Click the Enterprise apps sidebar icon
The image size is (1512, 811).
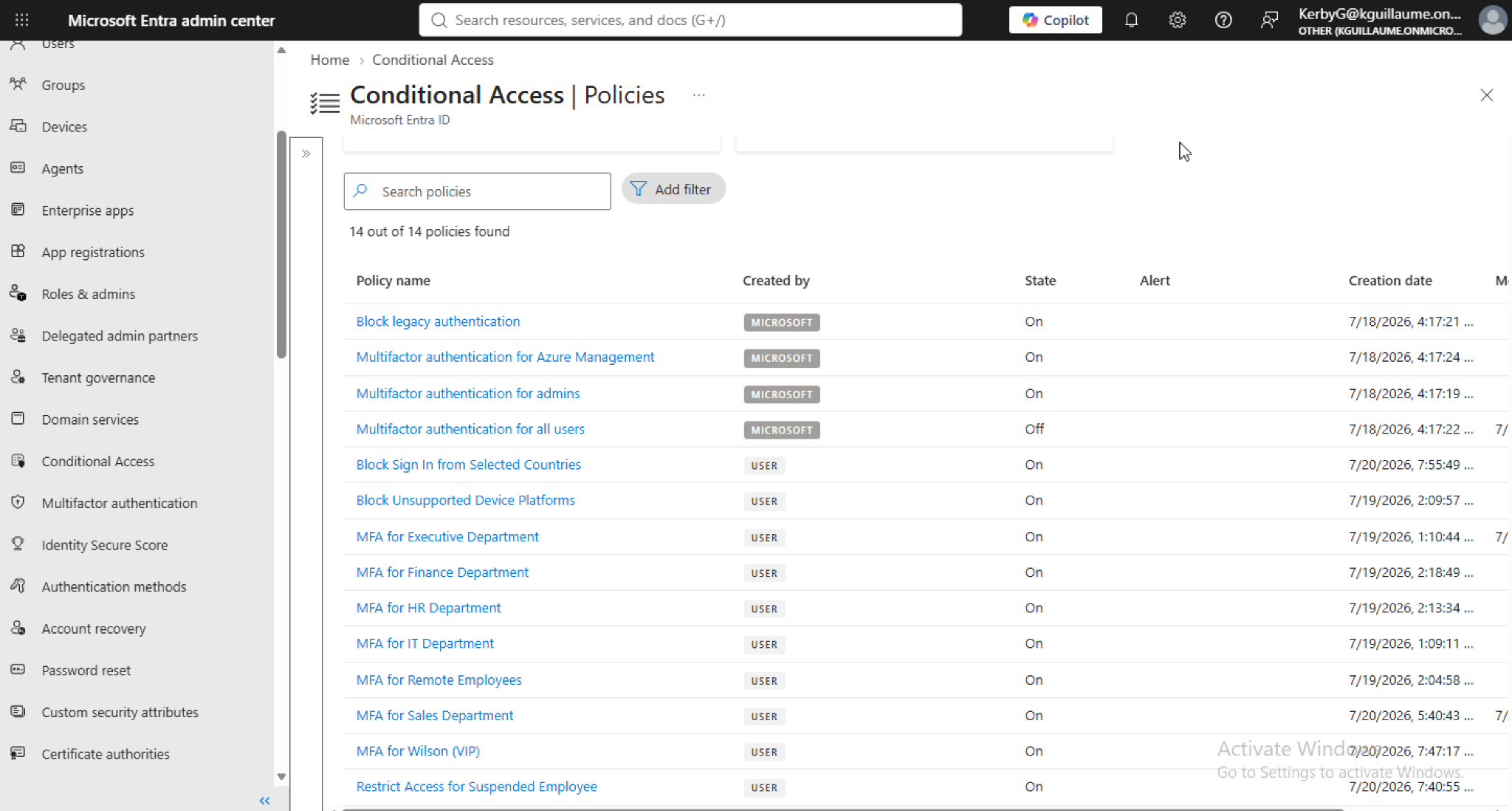click(x=18, y=210)
